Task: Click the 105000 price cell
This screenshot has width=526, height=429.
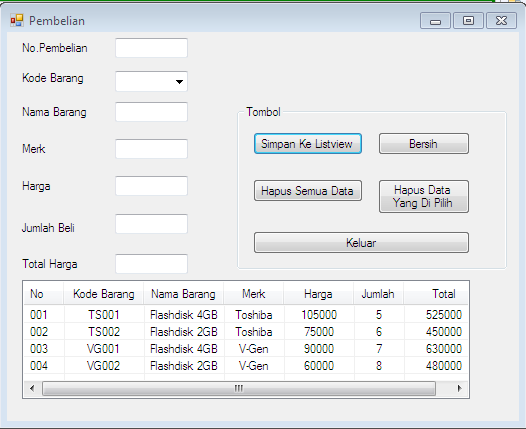Action: pos(319,315)
